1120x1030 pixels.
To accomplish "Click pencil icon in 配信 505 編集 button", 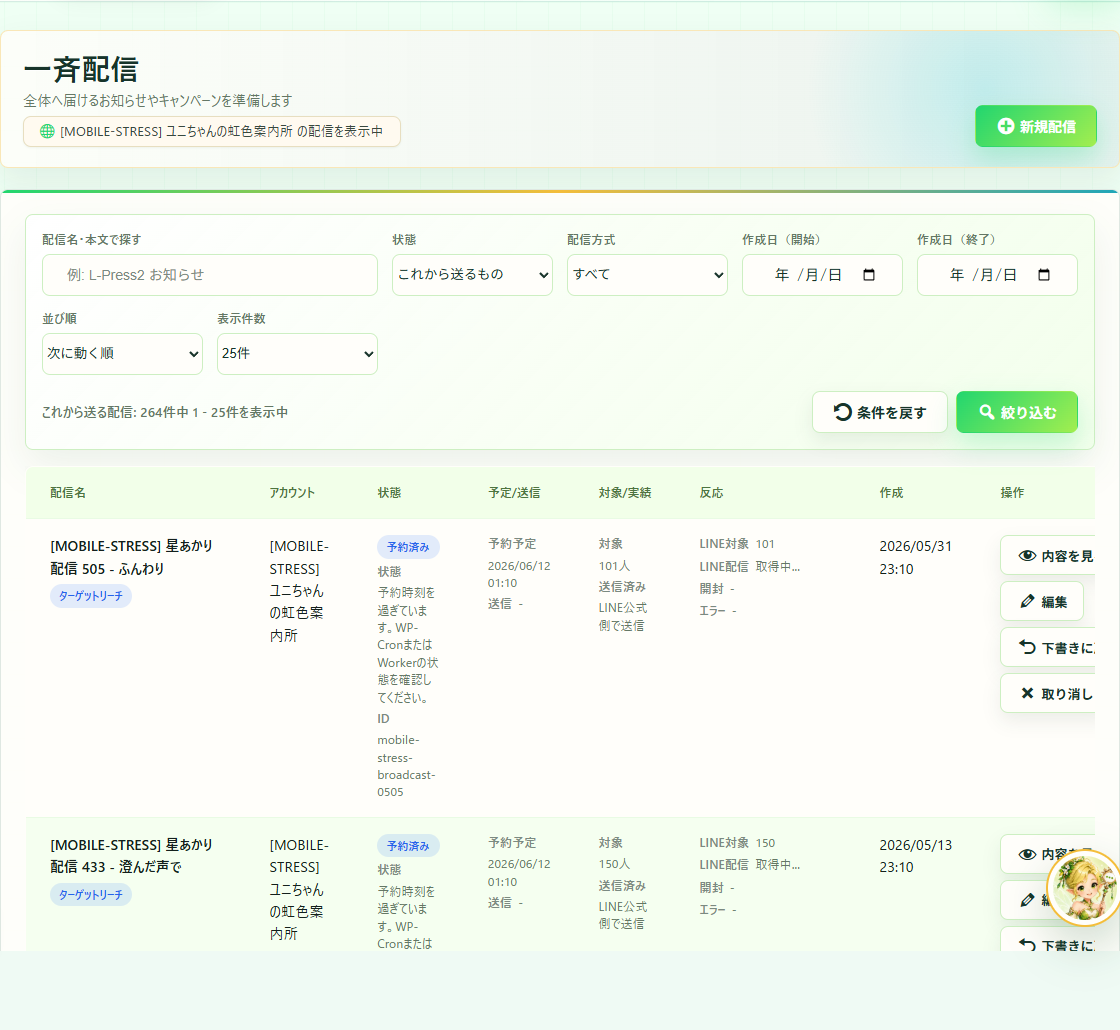I will click(x=1027, y=601).
